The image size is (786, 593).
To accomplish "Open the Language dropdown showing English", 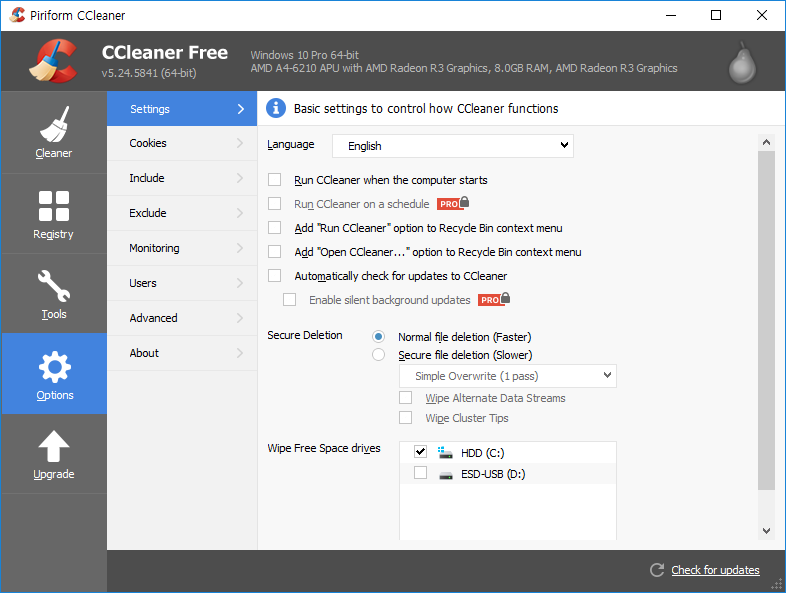I will point(453,146).
